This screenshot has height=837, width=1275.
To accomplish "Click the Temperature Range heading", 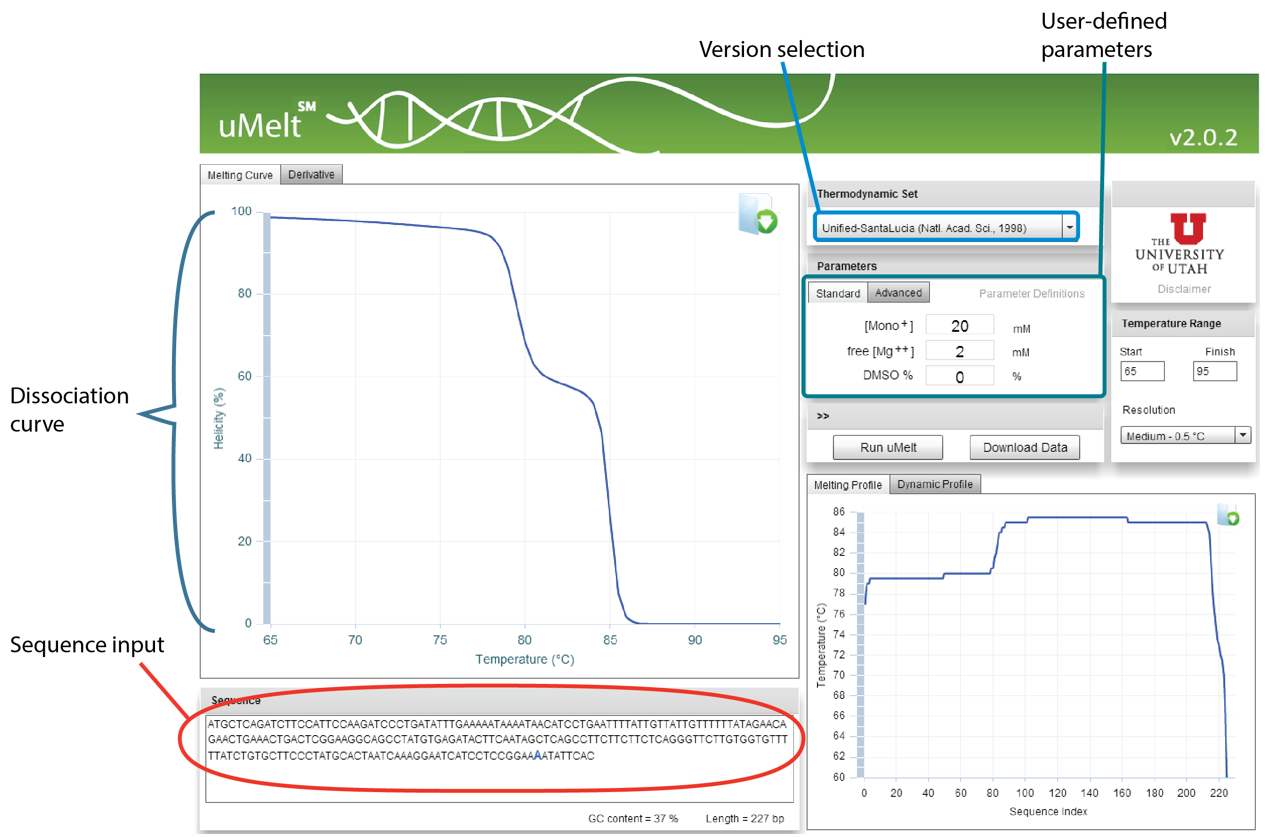I will 1171,324.
